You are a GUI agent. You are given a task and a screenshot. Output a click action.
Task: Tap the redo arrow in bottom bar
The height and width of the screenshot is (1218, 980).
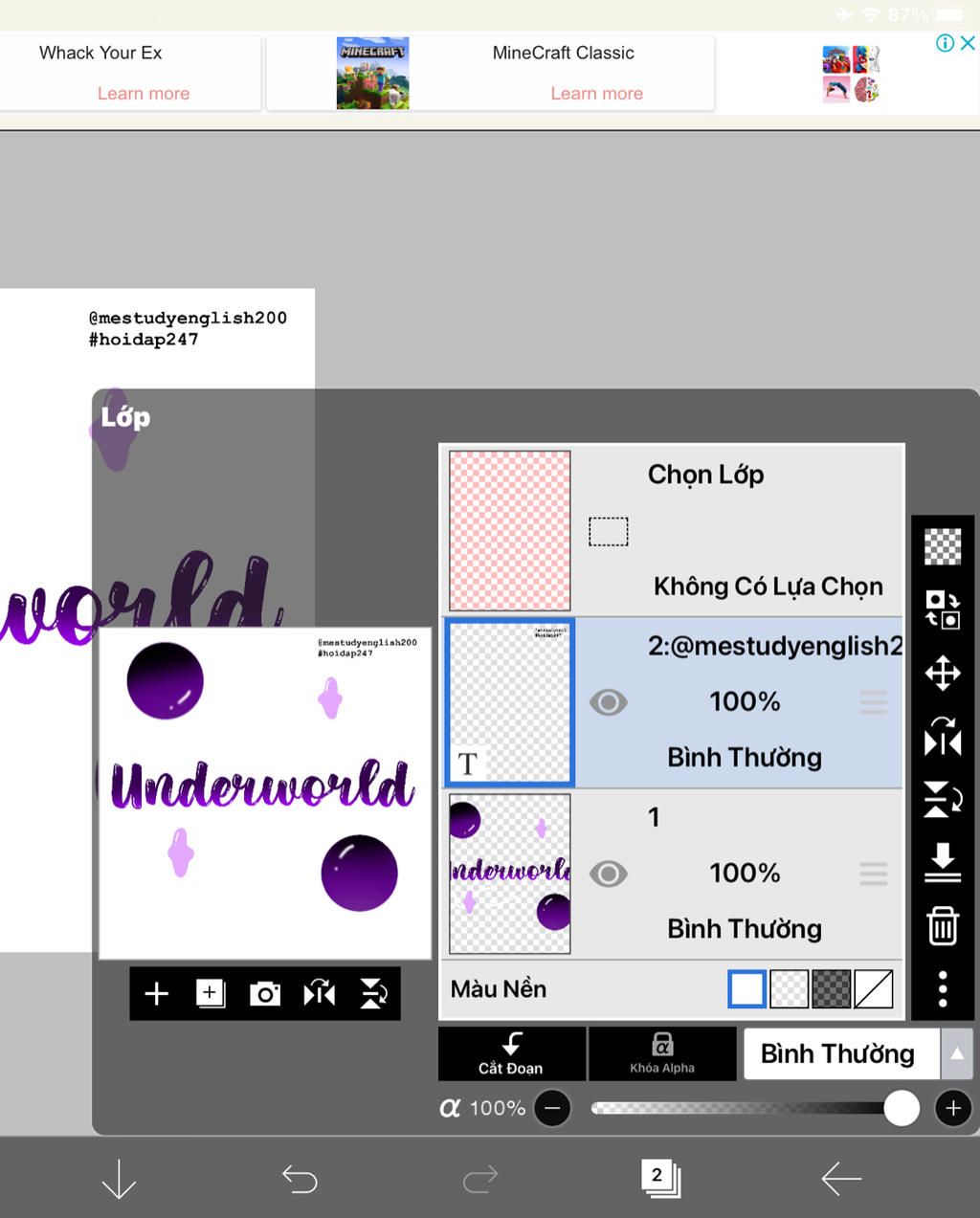click(480, 1179)
